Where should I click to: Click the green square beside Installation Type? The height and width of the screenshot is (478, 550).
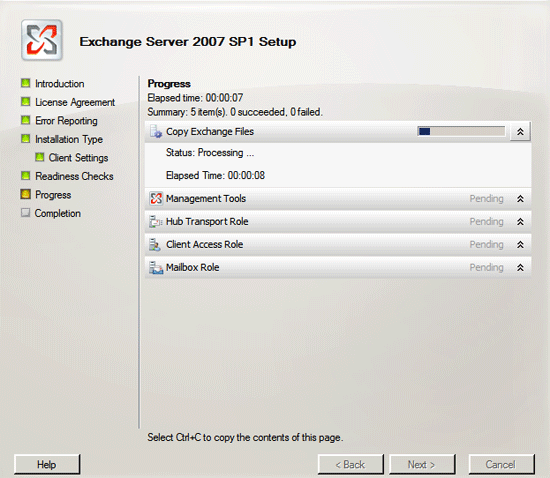click(x=25, y=139)
